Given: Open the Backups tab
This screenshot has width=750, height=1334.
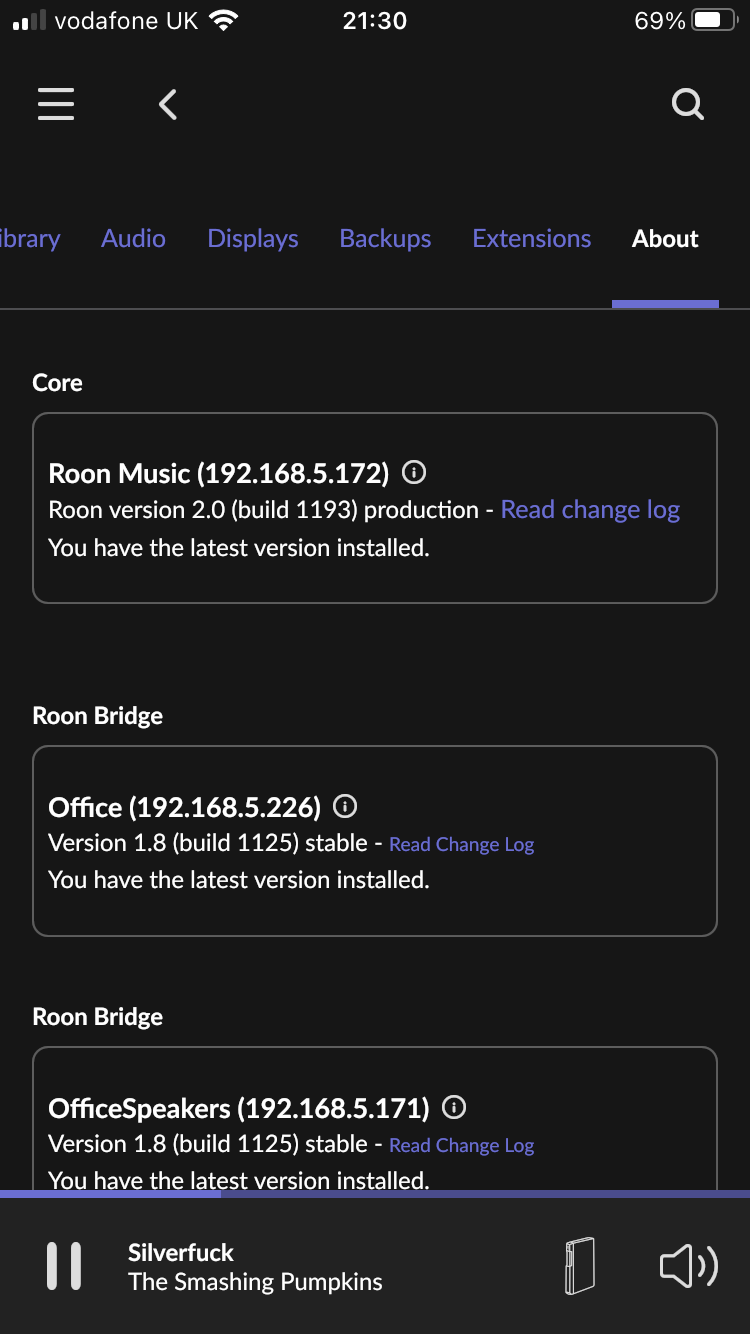Looking at the screenshot, I should tap(385, 239).
